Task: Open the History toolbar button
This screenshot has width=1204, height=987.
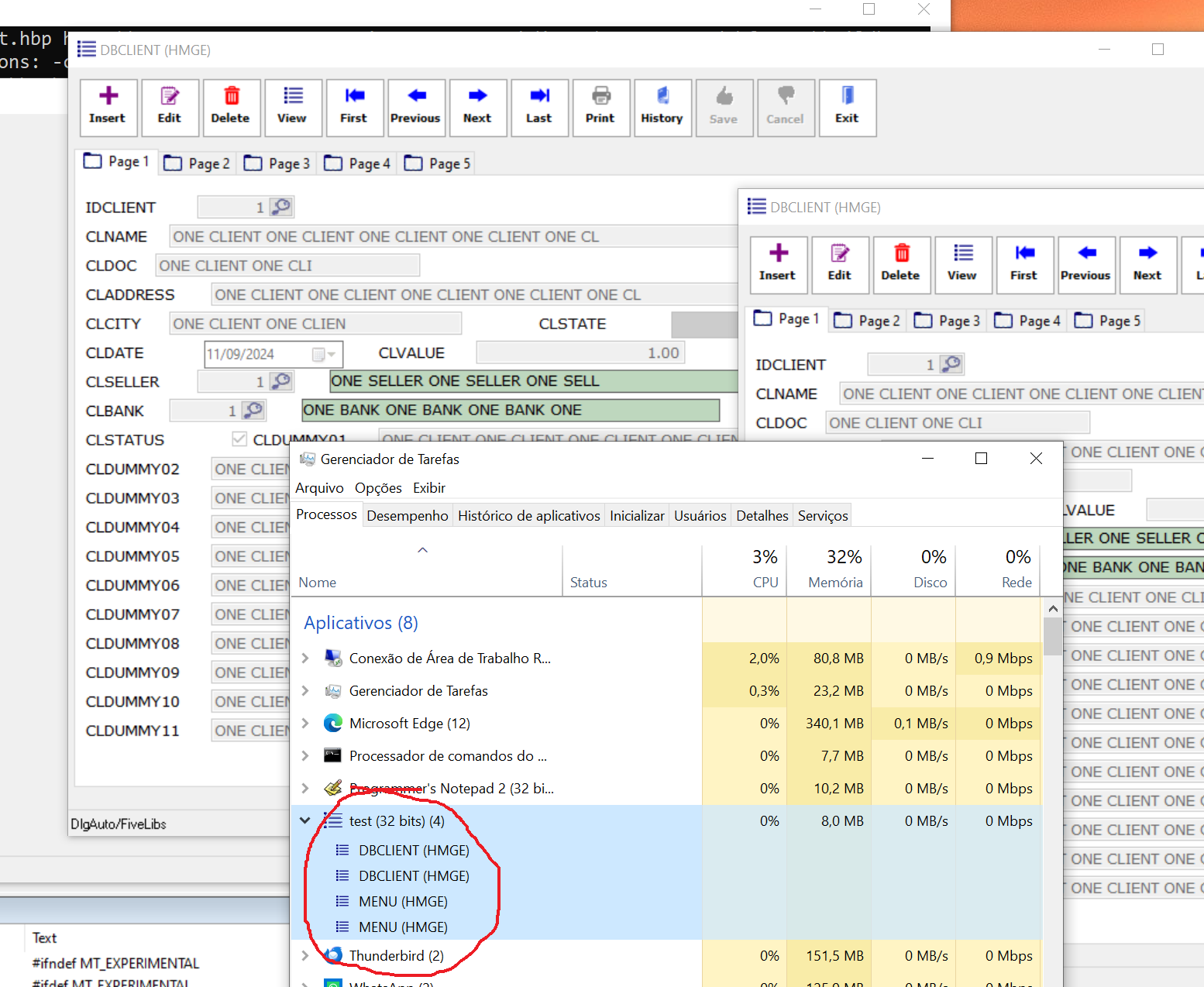Action: pos(662,107)
